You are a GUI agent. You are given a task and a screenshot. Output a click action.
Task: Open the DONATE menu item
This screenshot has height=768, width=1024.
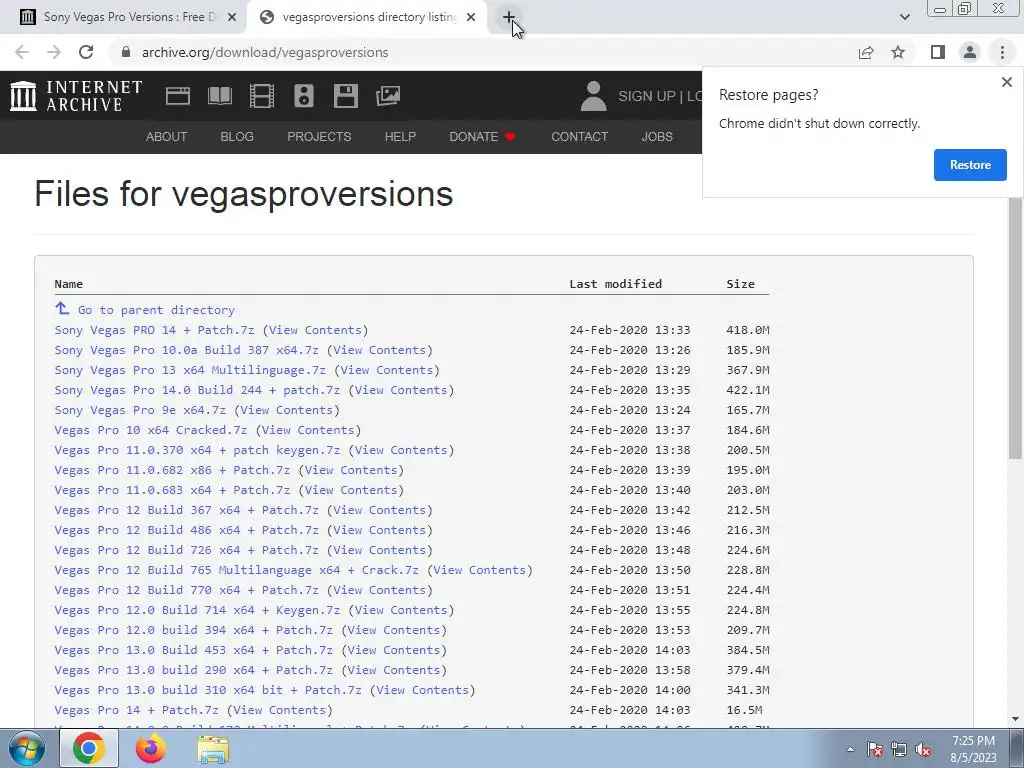[x=482, y=136]
